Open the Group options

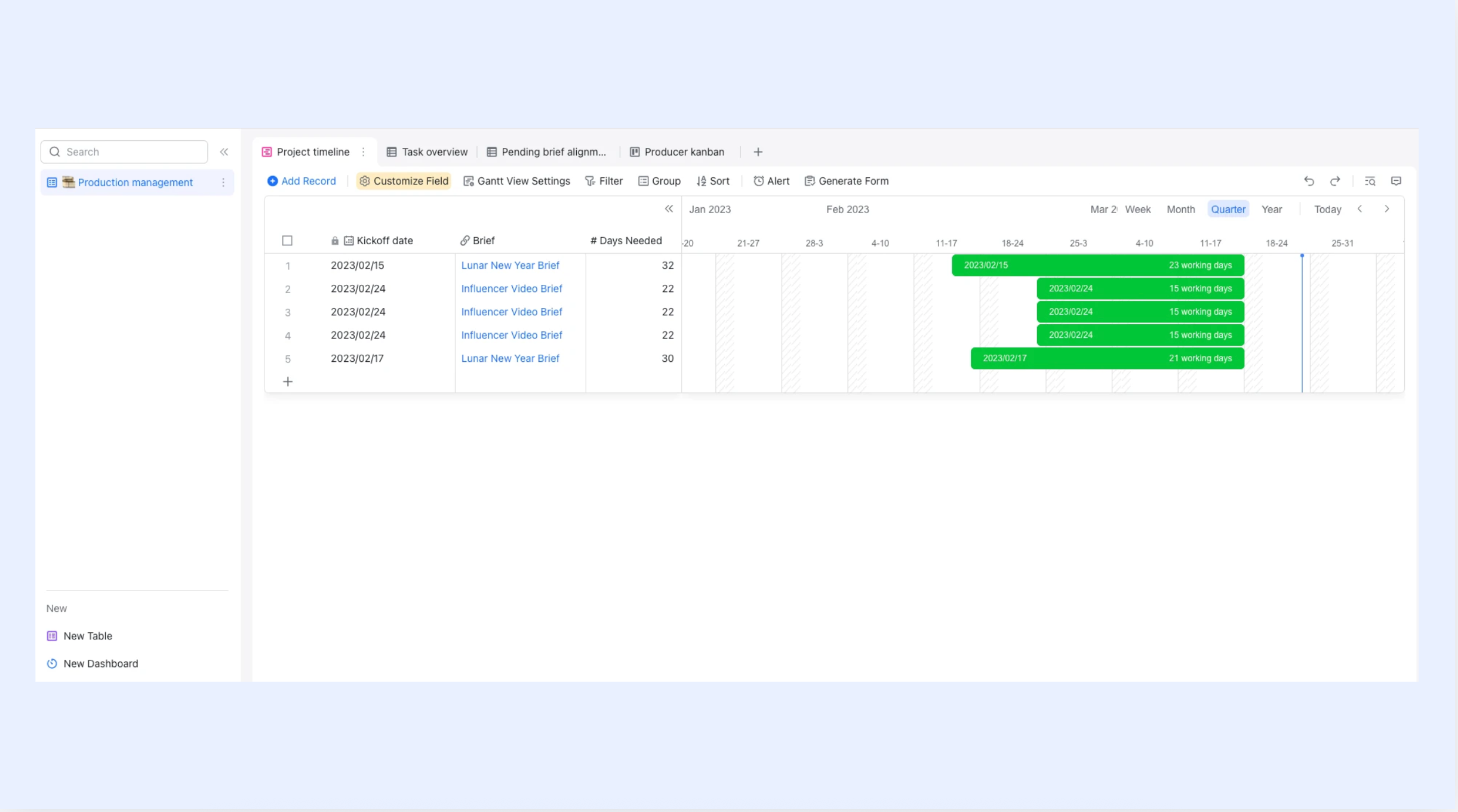pyautogui.click(x=659, y=181)
